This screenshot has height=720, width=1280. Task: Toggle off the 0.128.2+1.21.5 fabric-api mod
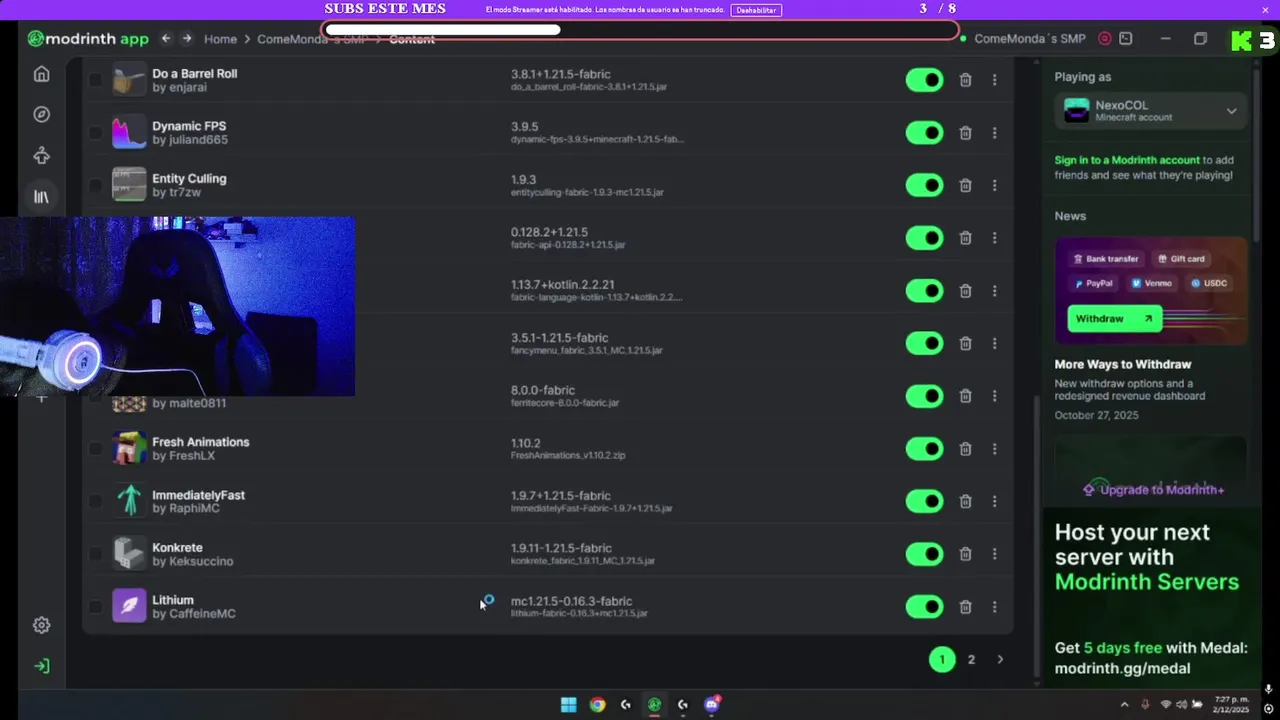click(x=924, y=238)
